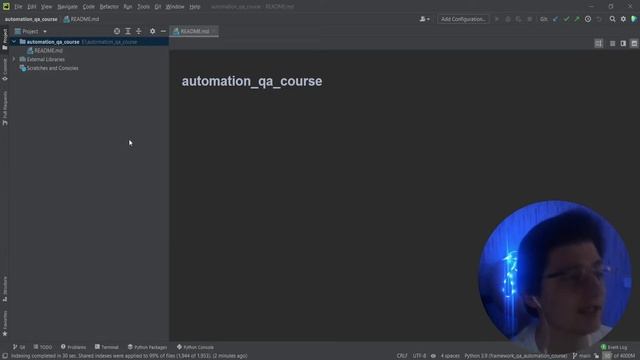640x360 pixels.
Task: Open the Refactor menu
Action: pos(109,7)
